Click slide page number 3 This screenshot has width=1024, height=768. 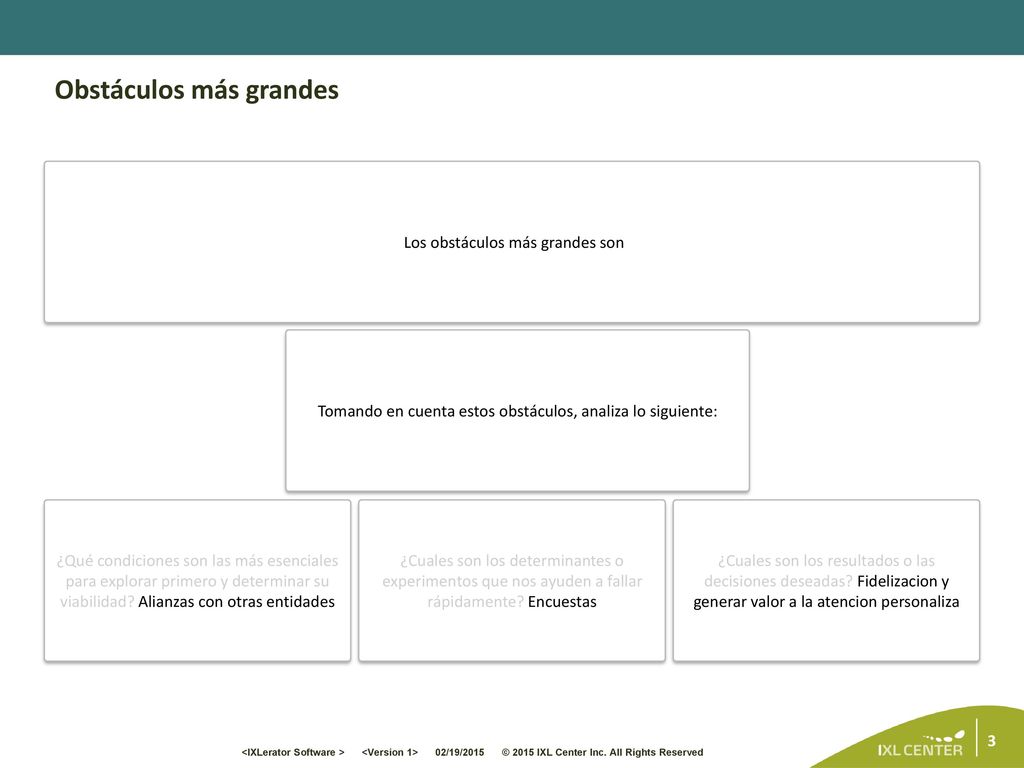click(991, 741)
